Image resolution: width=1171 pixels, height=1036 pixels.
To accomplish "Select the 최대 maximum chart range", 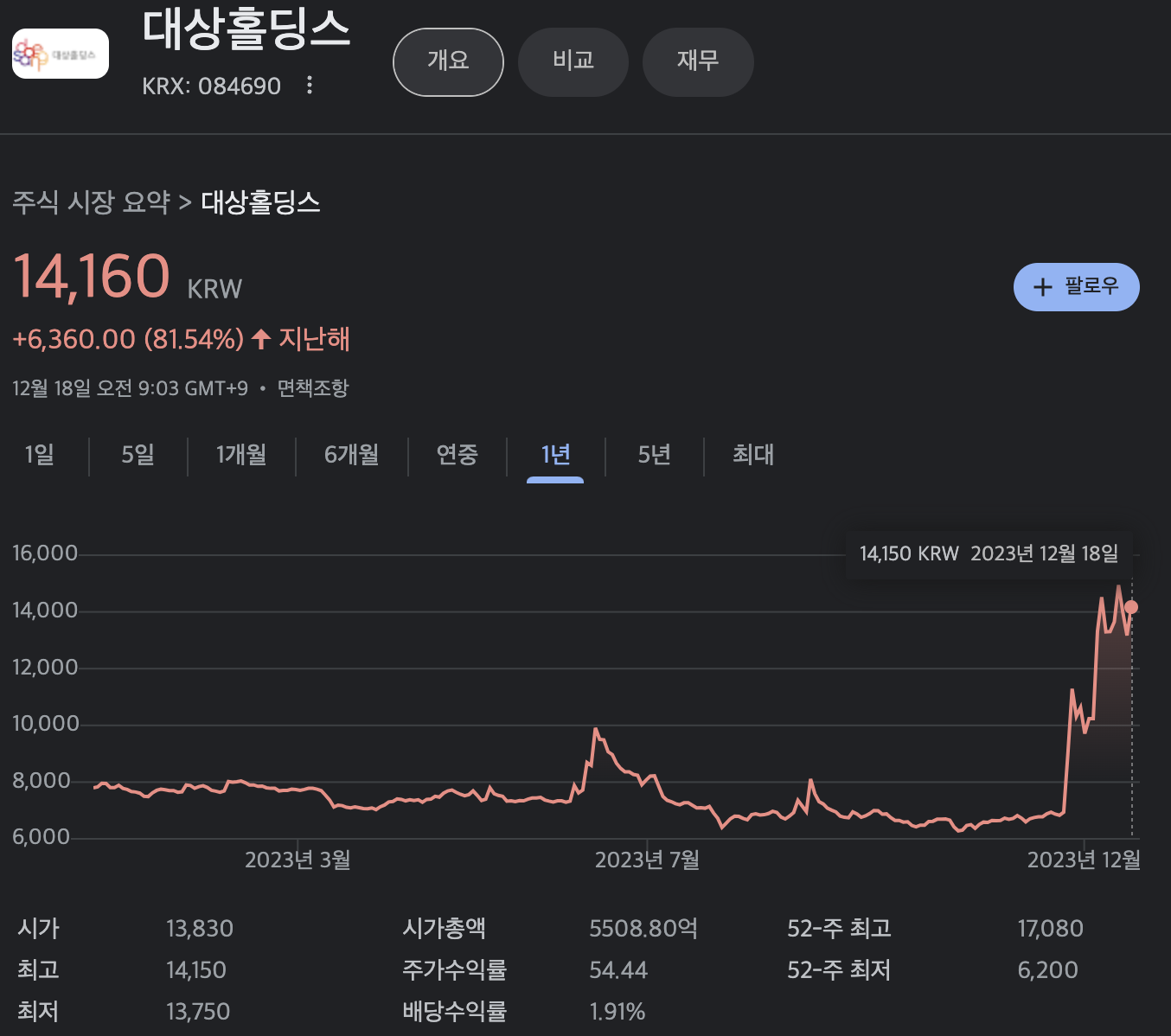I will [753, 455].
